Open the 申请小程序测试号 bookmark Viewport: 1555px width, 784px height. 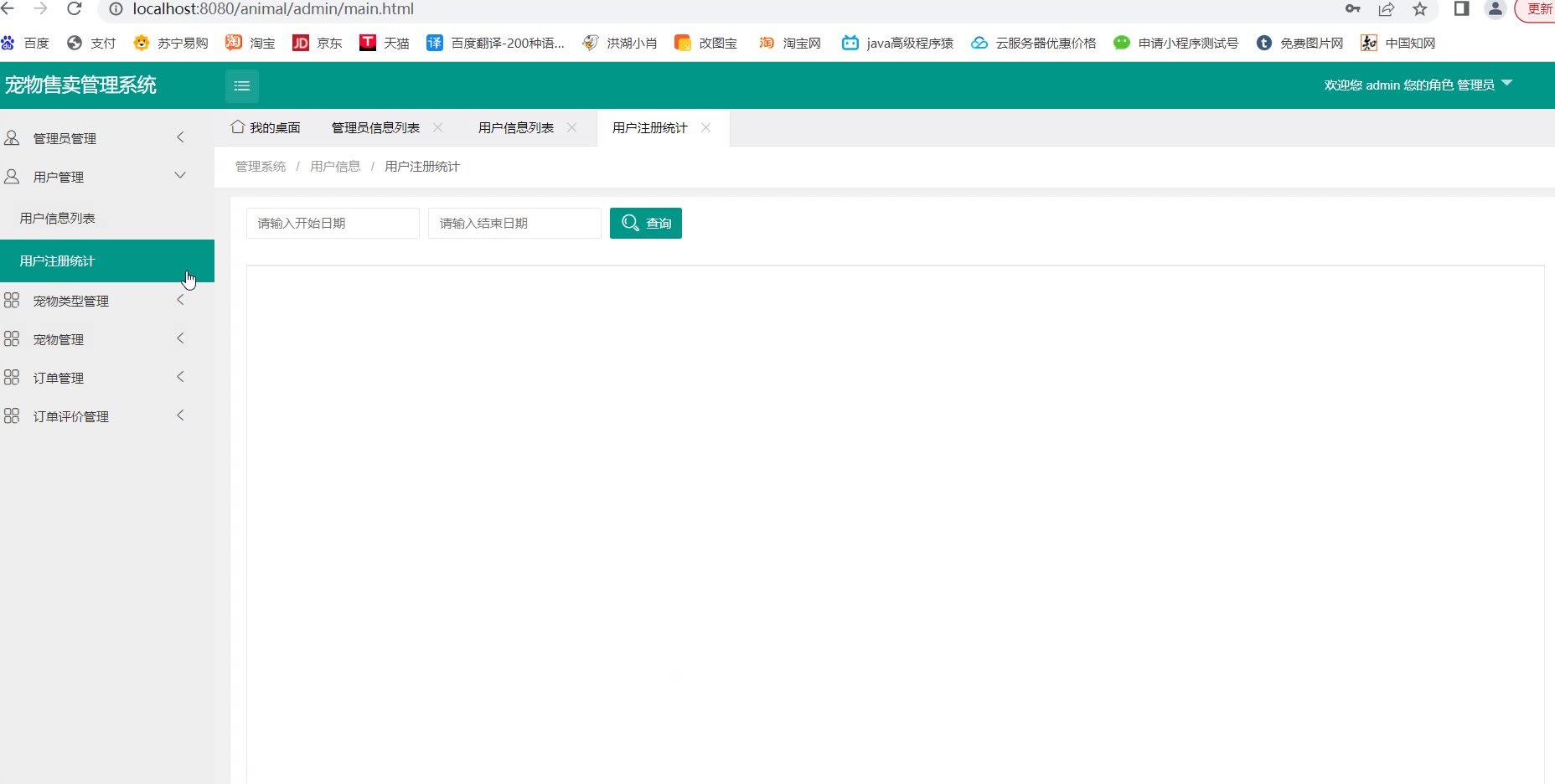(1176, 43)
